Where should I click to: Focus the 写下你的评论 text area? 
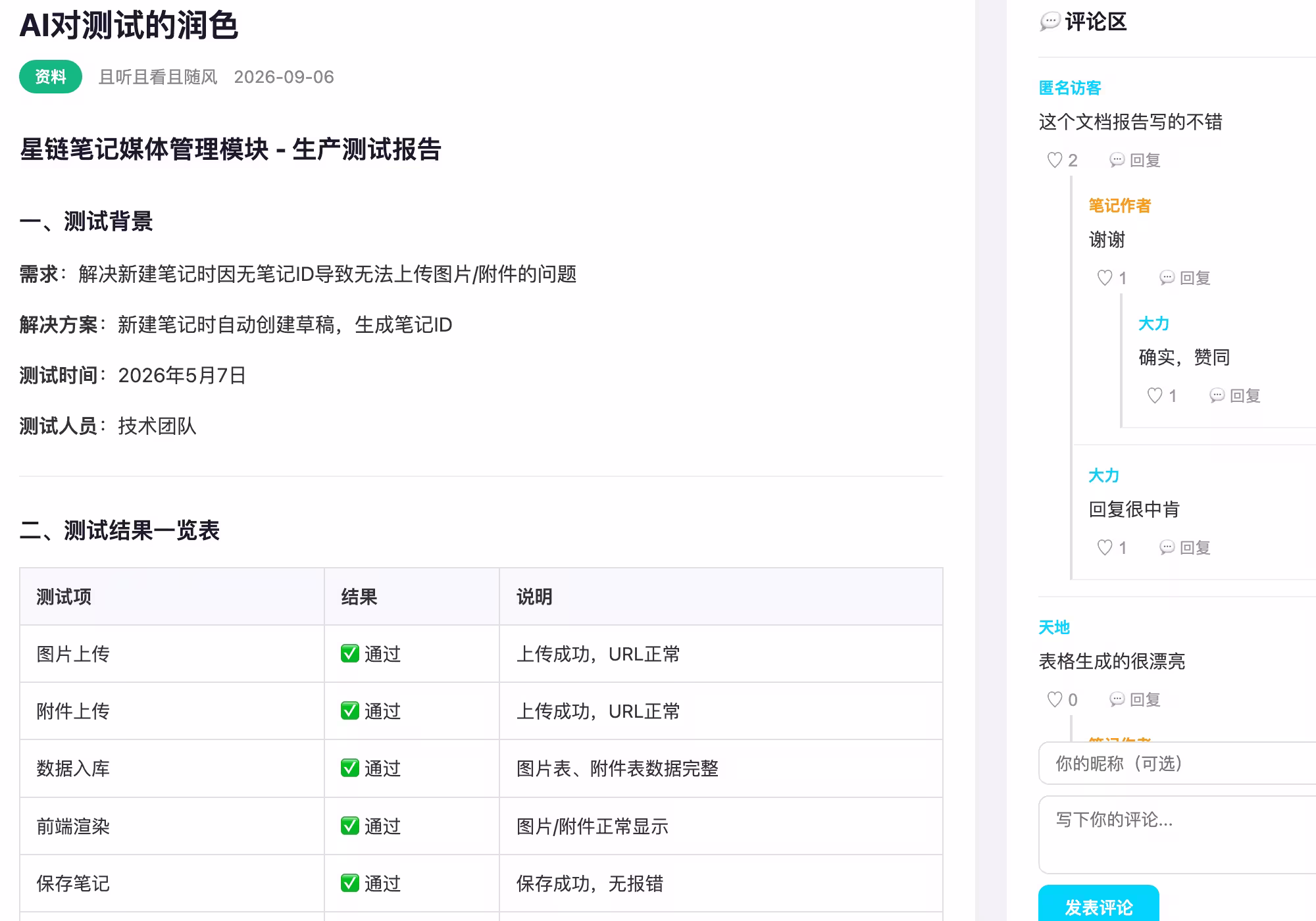coord(1177,835)
